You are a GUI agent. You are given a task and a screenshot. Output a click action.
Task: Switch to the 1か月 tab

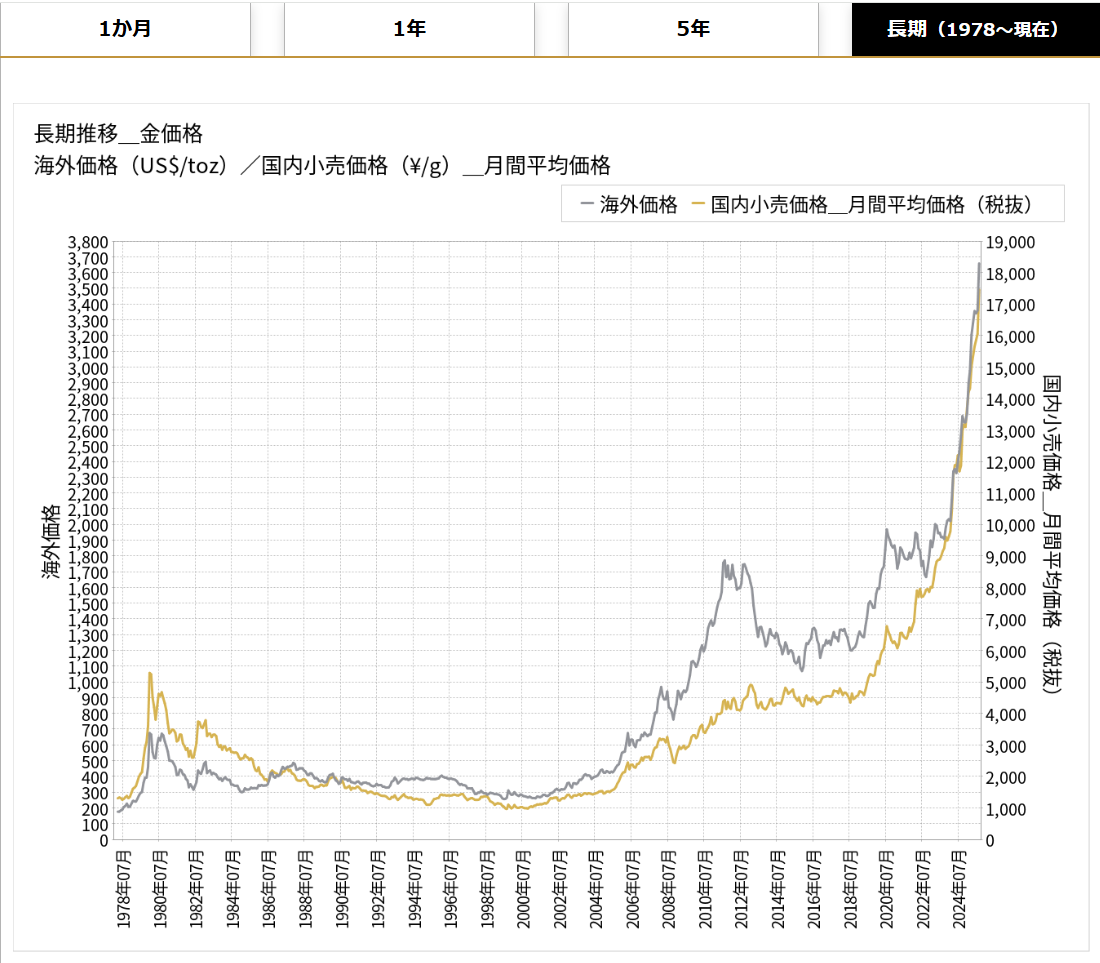coord(125,29)
